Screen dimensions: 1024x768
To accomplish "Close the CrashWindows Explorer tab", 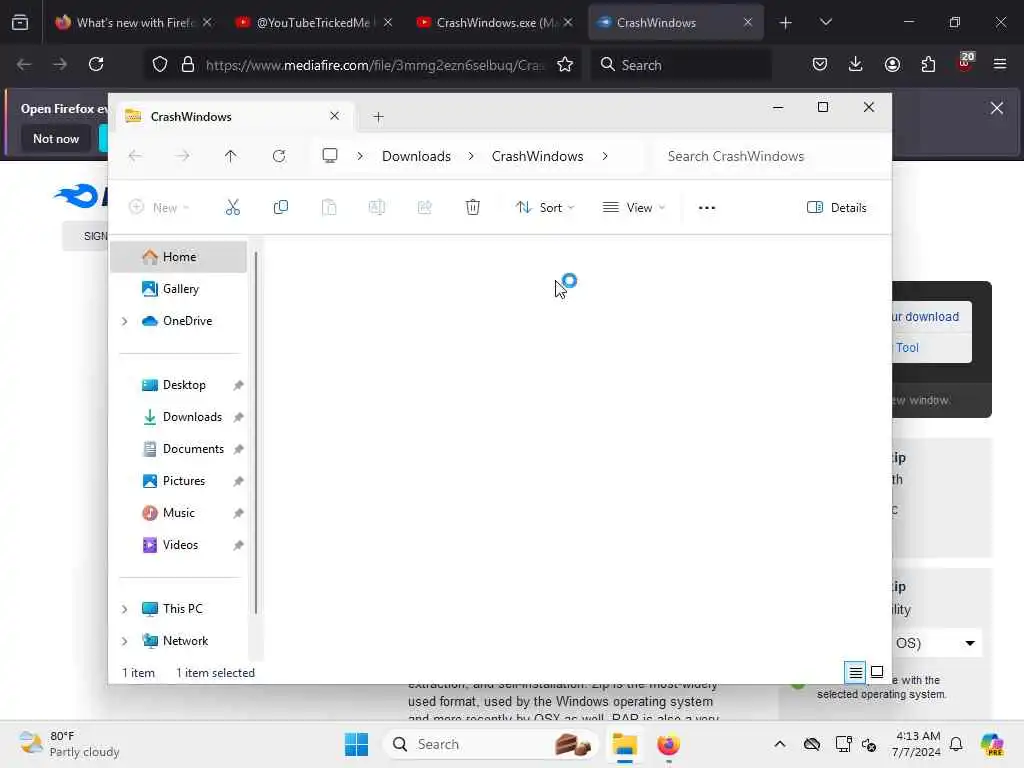I will pyautogui.click(x=334, y=116).
